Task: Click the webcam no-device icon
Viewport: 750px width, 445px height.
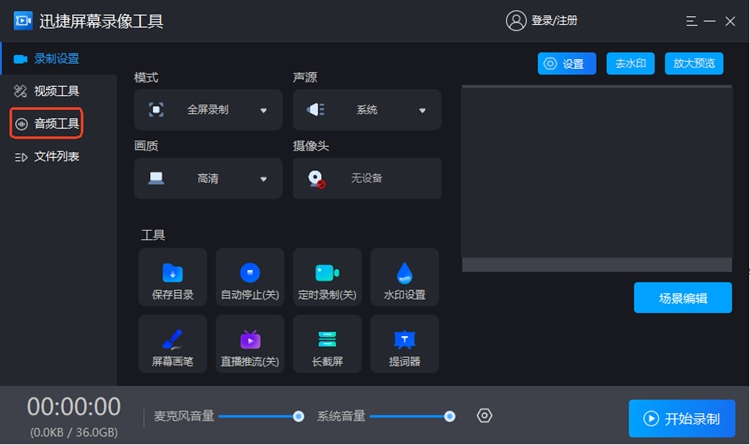Action: (316, 179)
